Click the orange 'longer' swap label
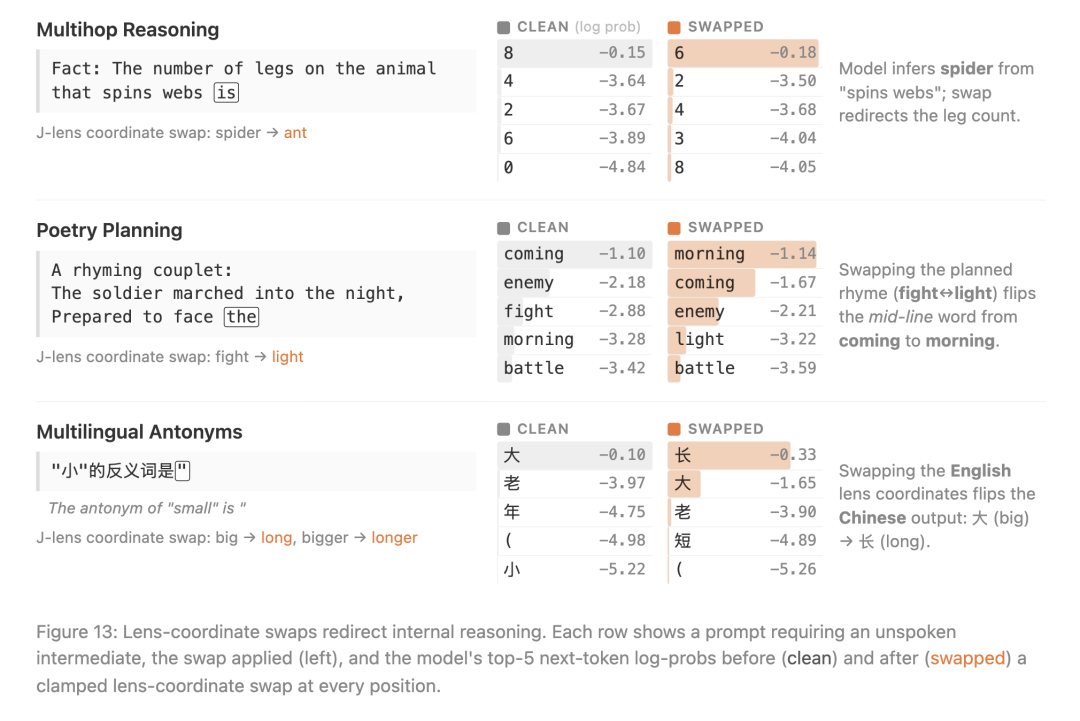Image resolution: width=1080 pixels, height=721 pixels. click(x=394, y=538)
